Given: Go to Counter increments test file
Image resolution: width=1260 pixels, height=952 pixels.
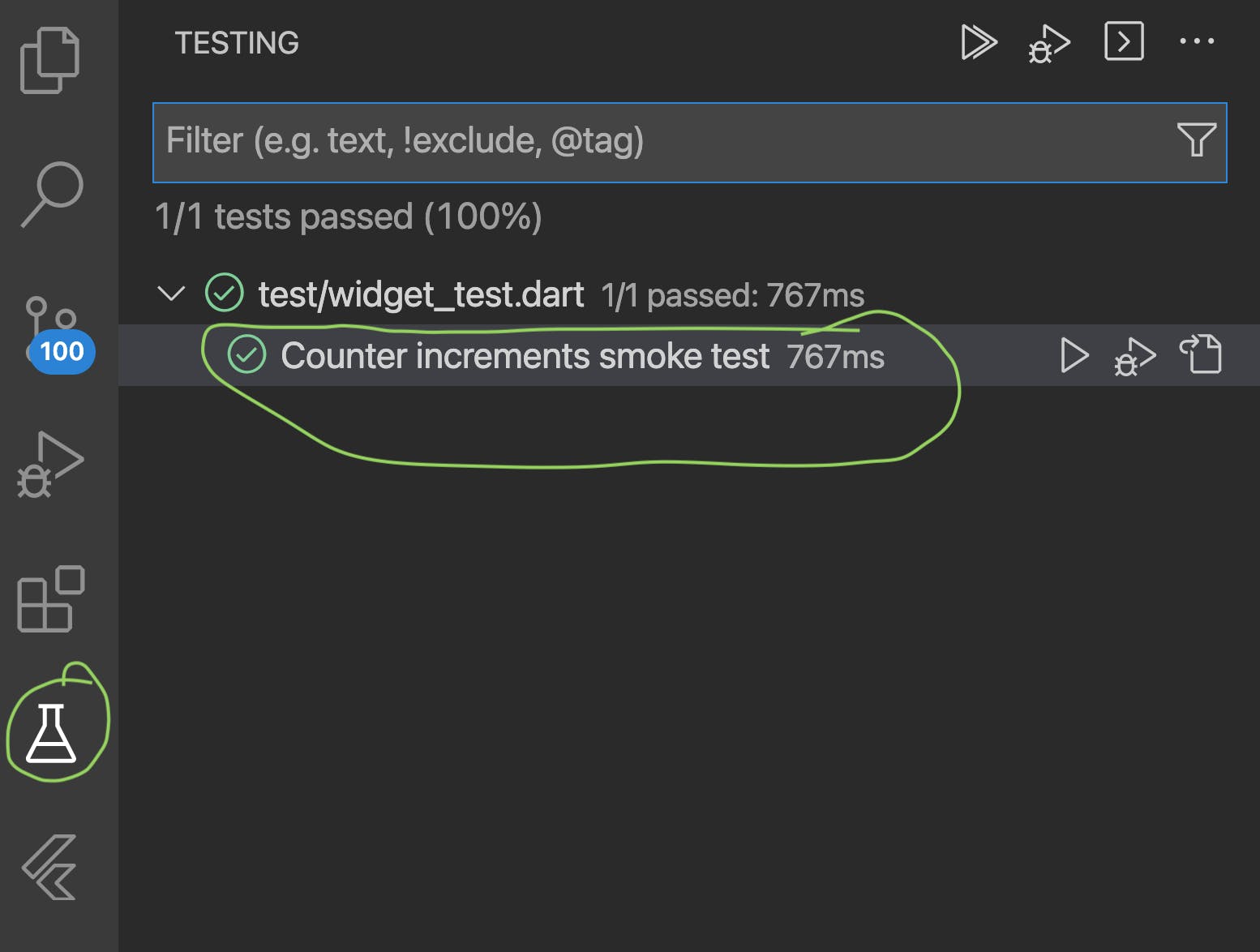Looking at the screenshot, I should [x=1201, y=354].
